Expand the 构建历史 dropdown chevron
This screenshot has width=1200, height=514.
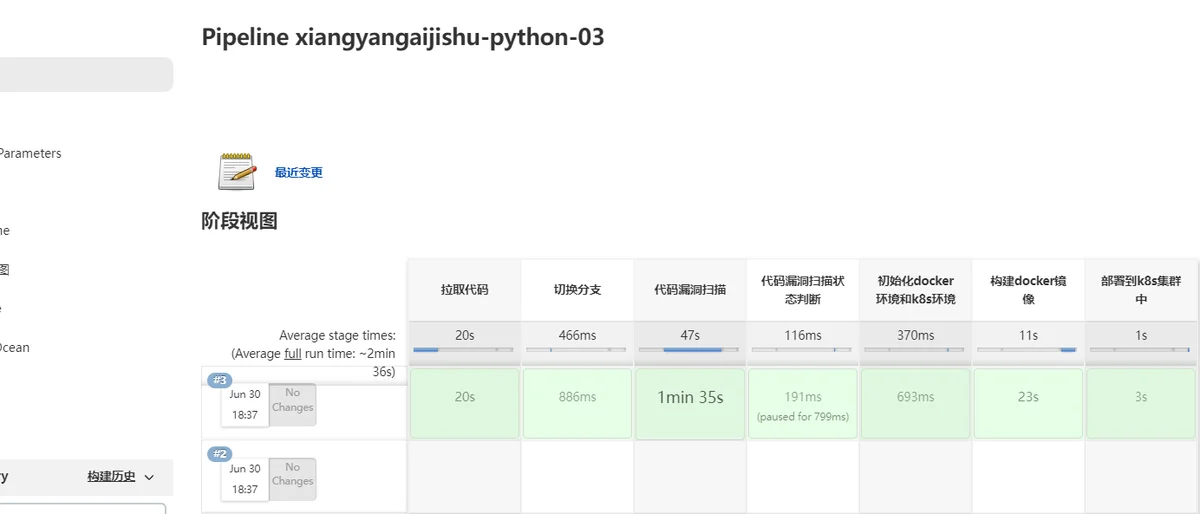(150, 477)
